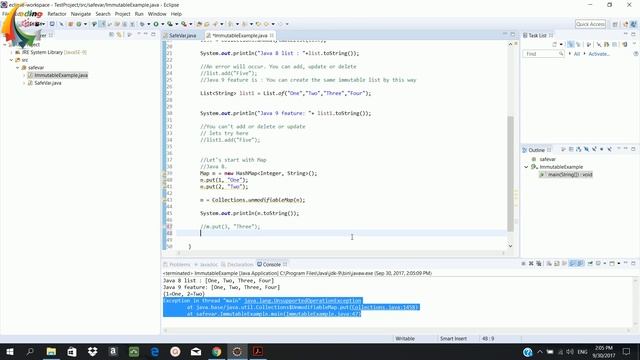Click Remove All Terminated Launches icon
This screenshot has height=360, width=640.
539,264
